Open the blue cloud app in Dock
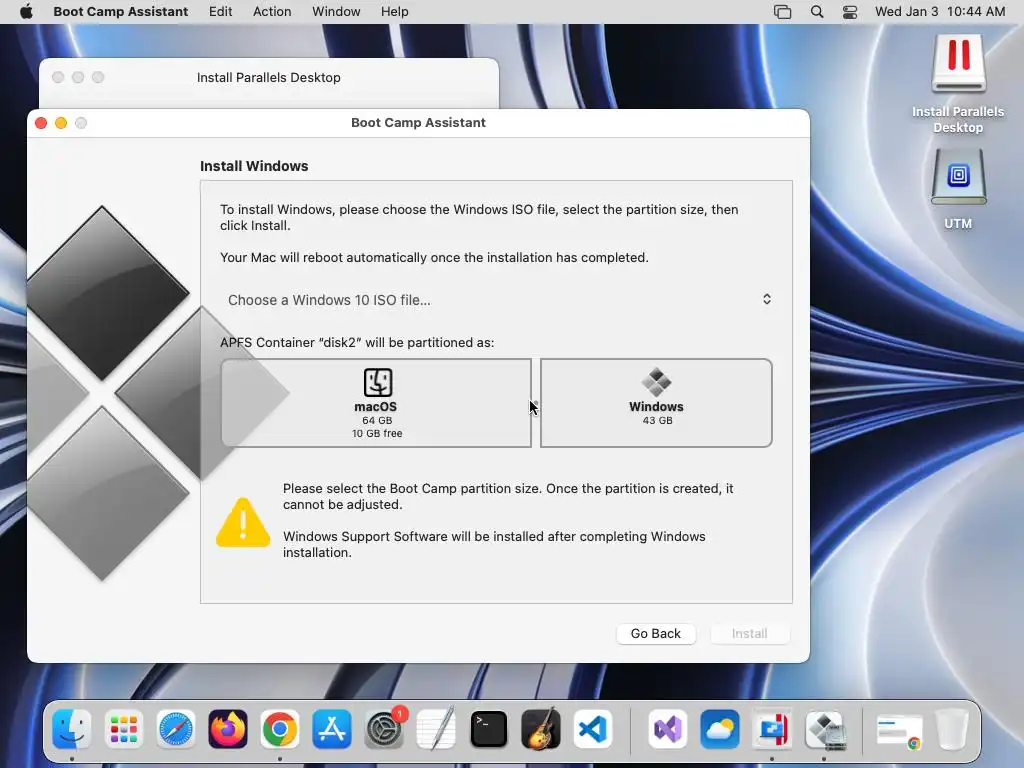 click(720, 729)
